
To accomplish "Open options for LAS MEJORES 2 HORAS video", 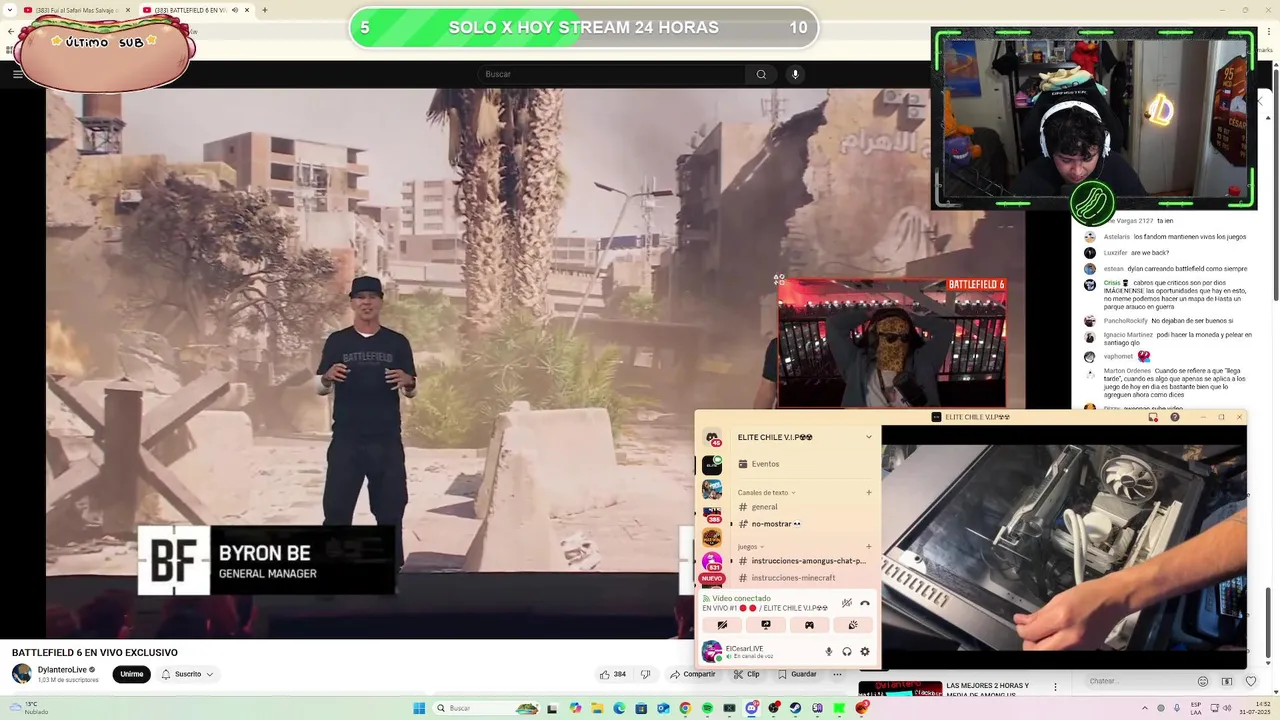I will 1055,687.
